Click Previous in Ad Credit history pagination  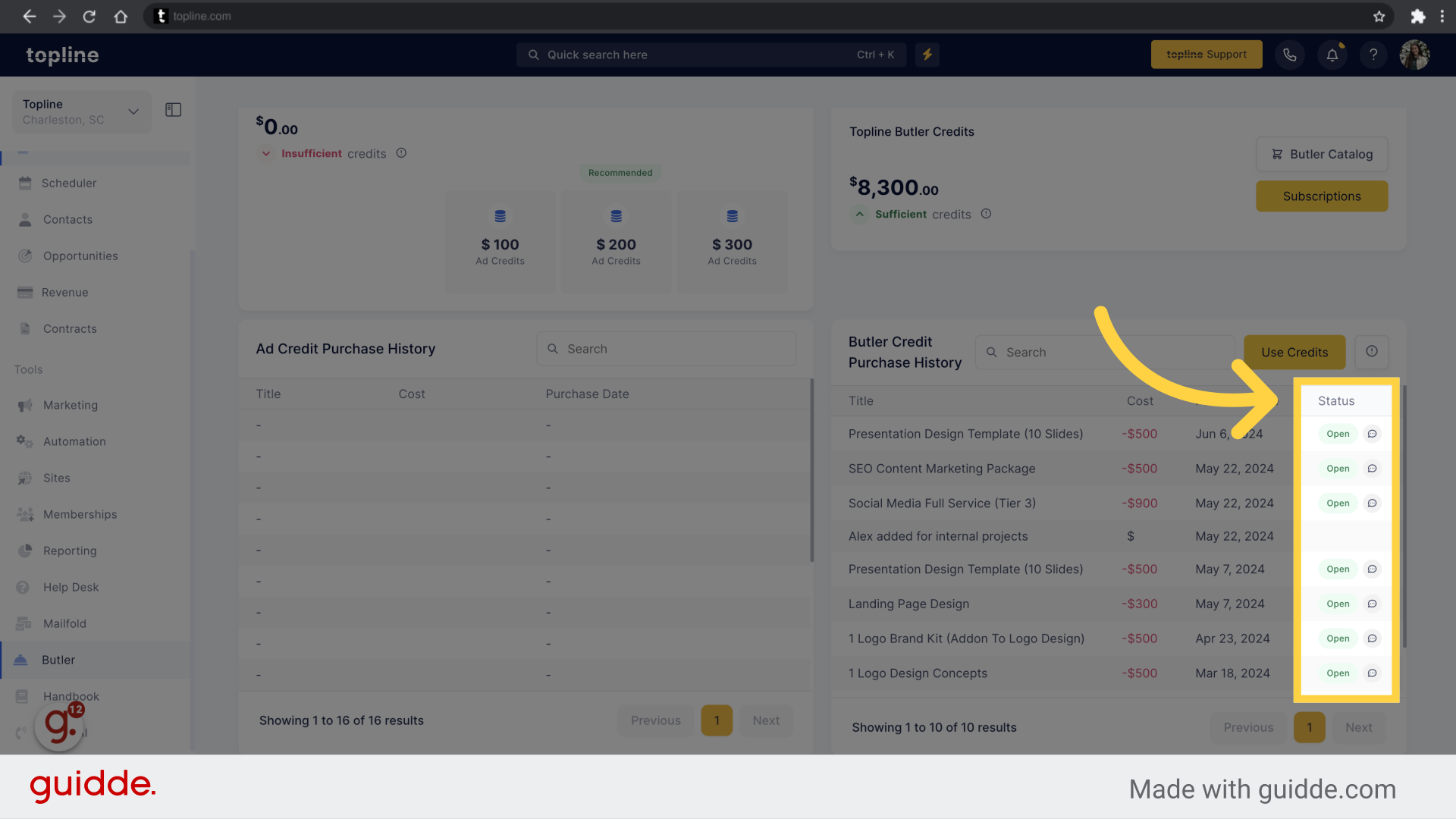point(656,721)
